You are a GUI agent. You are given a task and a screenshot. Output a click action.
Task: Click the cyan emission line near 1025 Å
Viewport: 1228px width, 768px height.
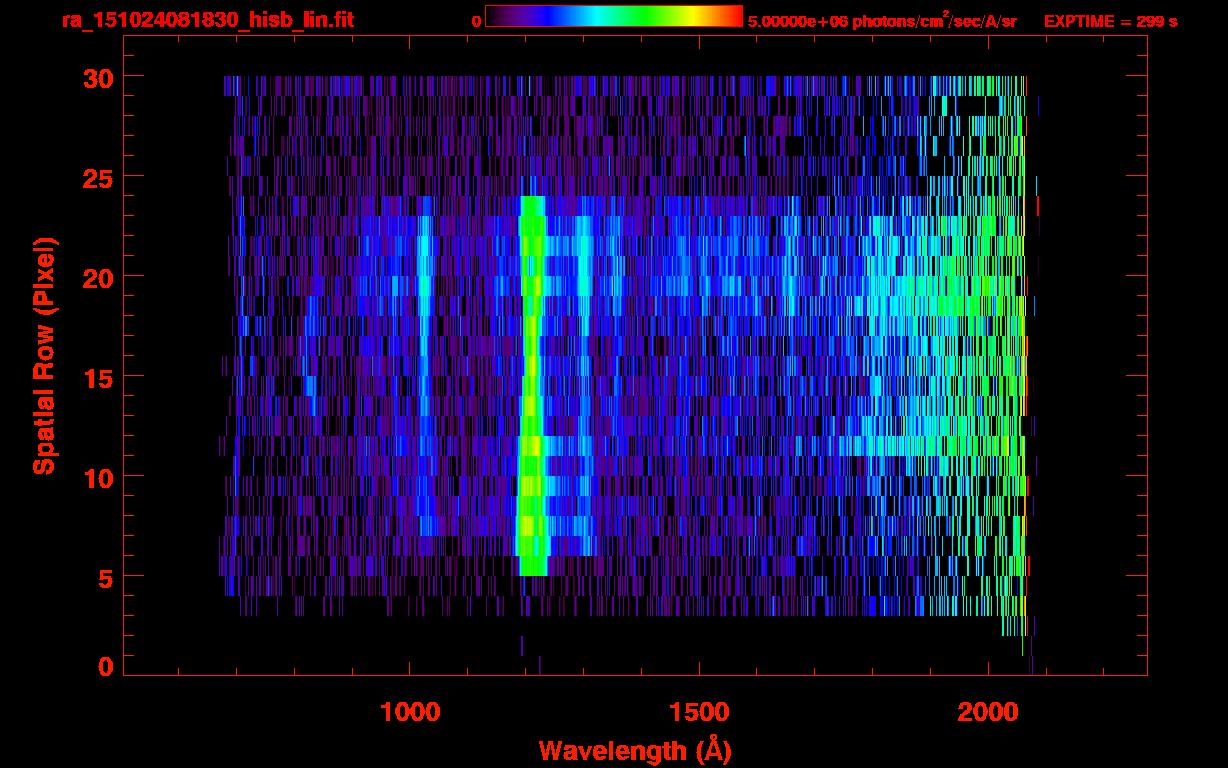[424, 365]
